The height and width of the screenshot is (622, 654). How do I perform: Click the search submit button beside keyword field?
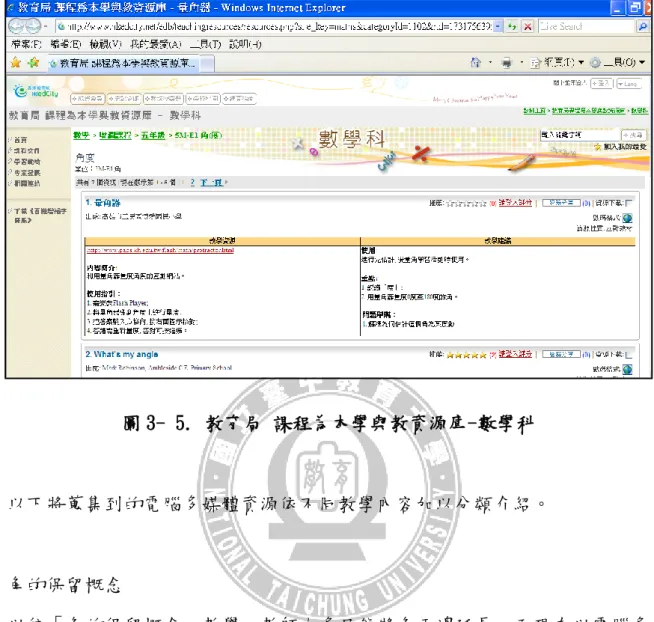(634, 135)
